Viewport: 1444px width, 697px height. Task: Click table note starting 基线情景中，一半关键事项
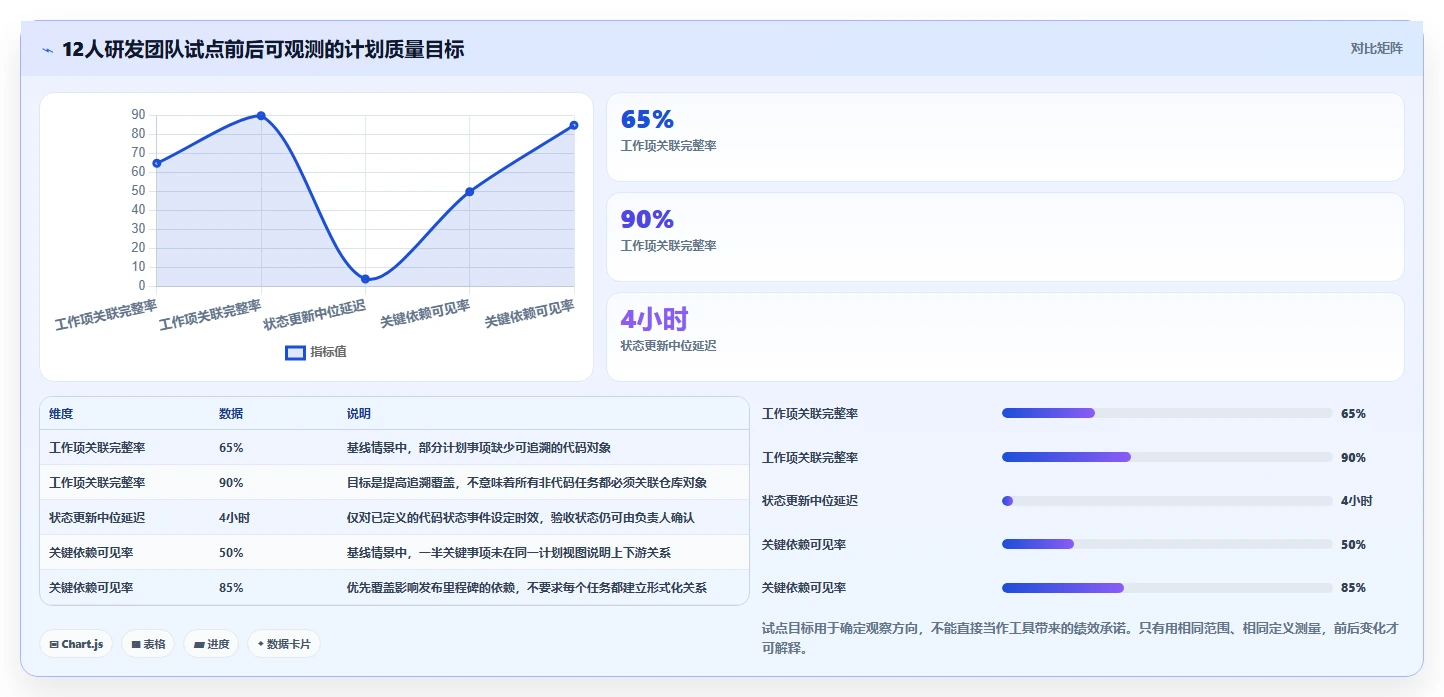[509, 553]
